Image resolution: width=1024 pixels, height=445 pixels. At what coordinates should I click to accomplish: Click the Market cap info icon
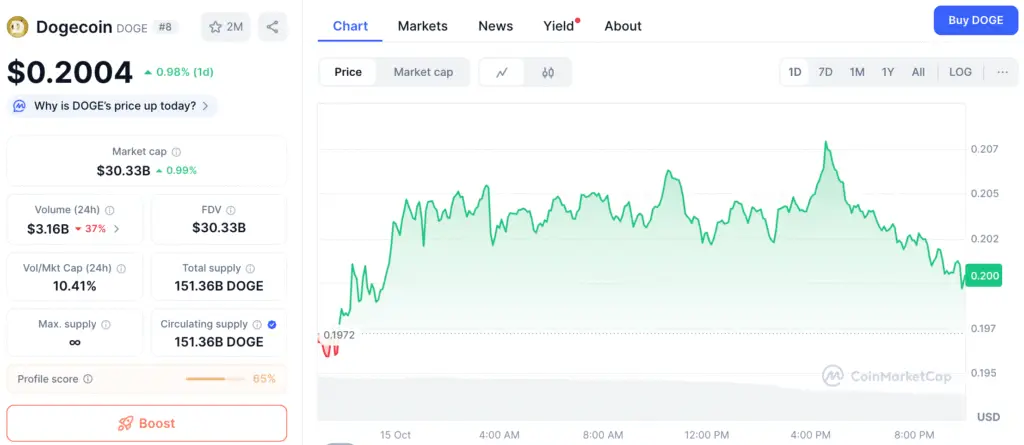177,152
